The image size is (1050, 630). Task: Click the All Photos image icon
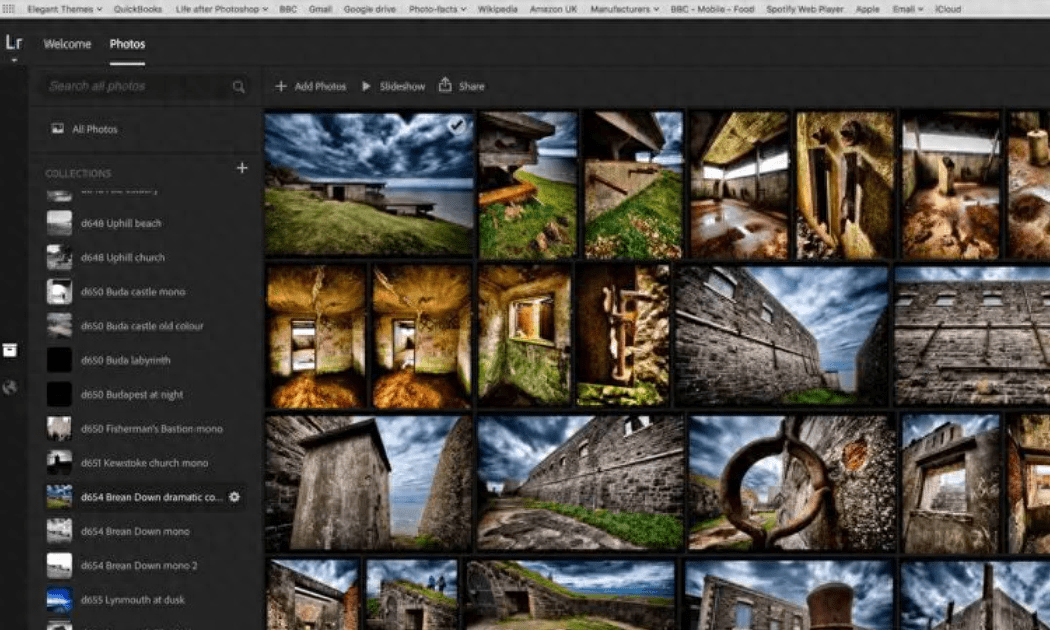57,129
